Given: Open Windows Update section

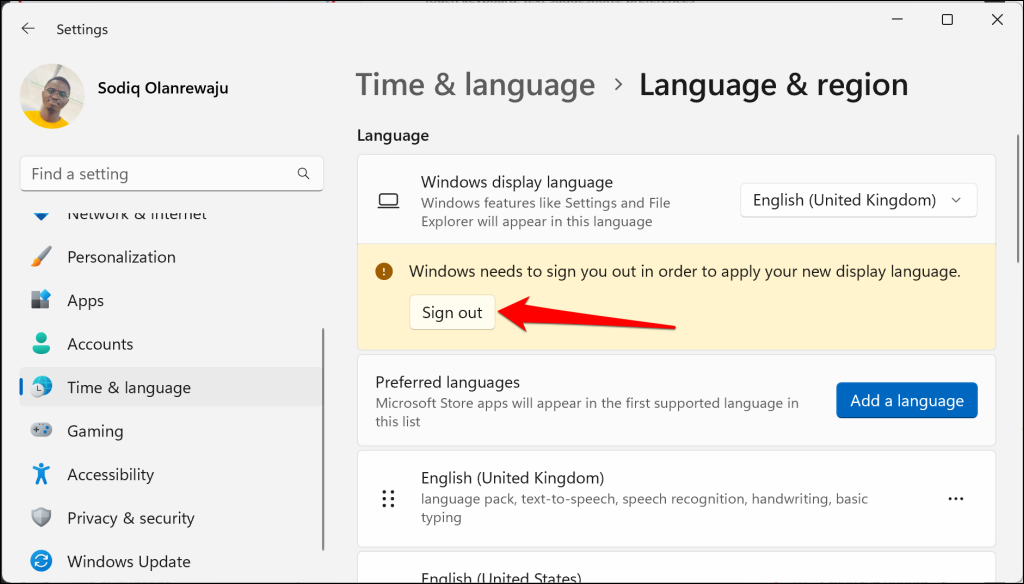Looking at the screenshot, I should tap(171, 561).
